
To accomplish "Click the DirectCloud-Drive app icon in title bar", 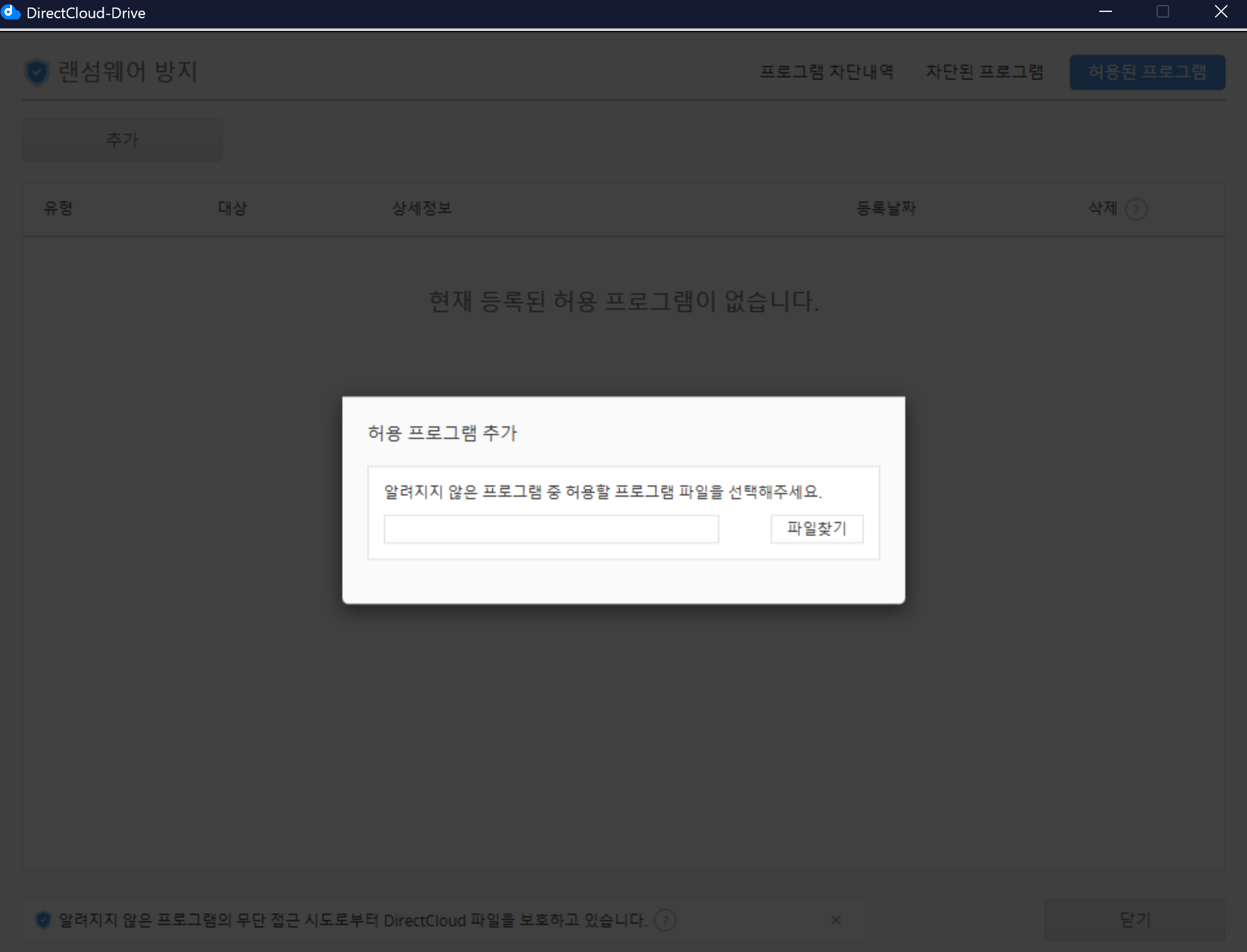I will pyautogui.click(x=11, y=13).
